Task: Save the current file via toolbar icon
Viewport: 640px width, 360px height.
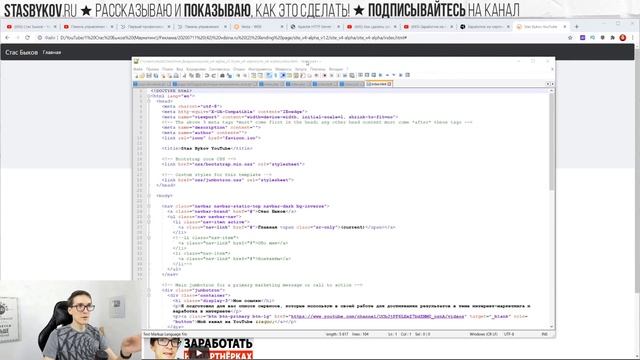Action: [149, 76]
